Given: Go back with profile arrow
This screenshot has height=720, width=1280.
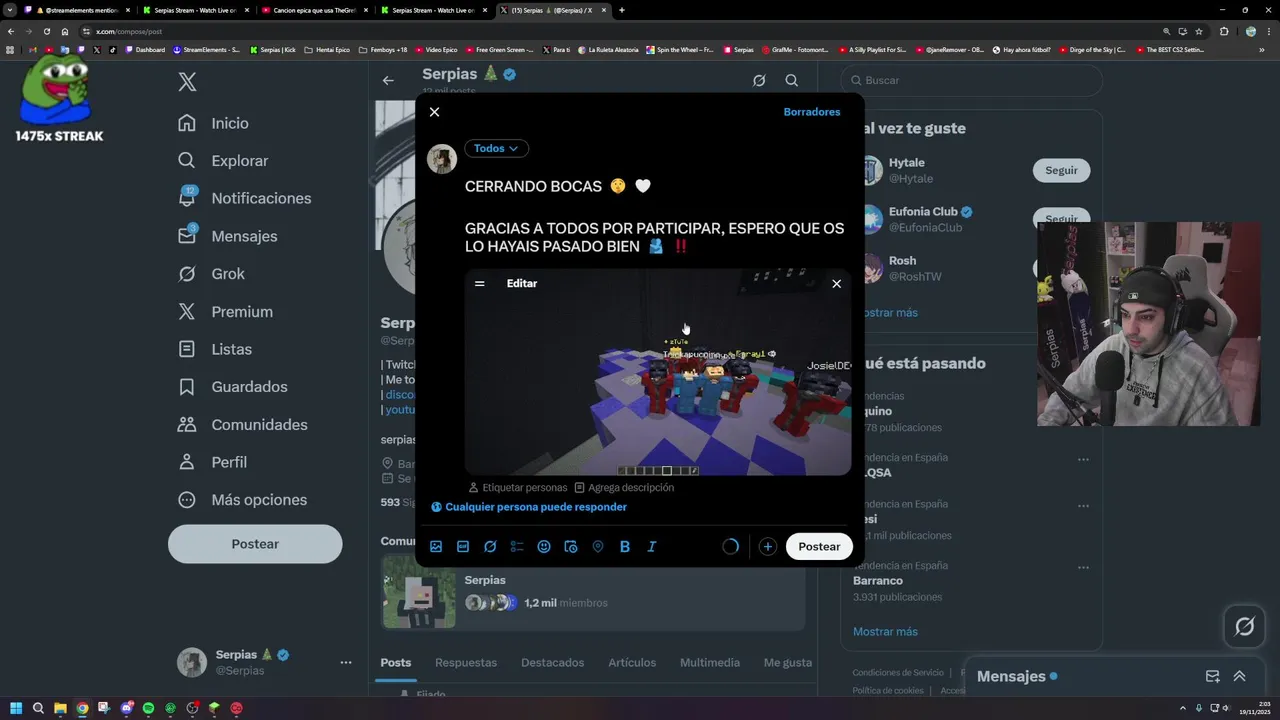Looking at the screenshot, I should point(388,81).
